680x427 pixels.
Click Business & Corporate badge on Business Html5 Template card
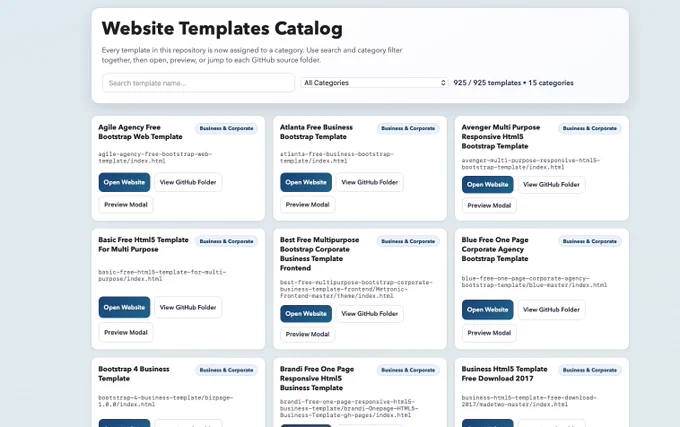(590, 370)
